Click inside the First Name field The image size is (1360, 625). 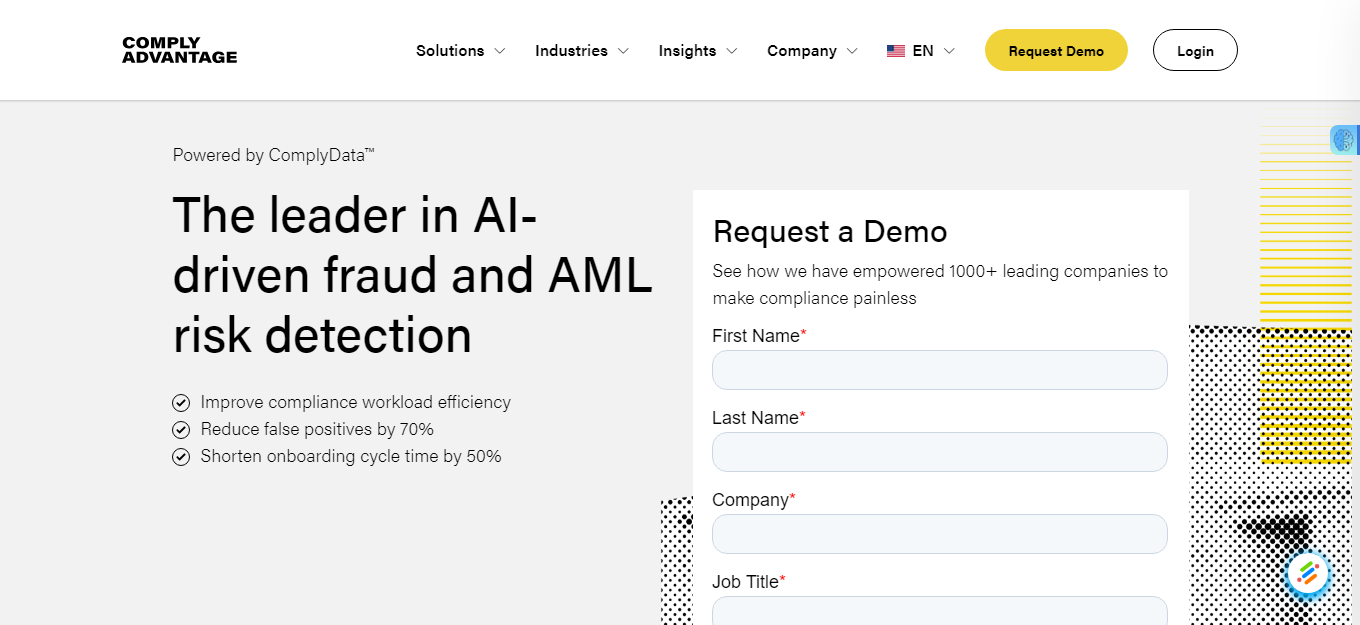(x=939, y=370)
